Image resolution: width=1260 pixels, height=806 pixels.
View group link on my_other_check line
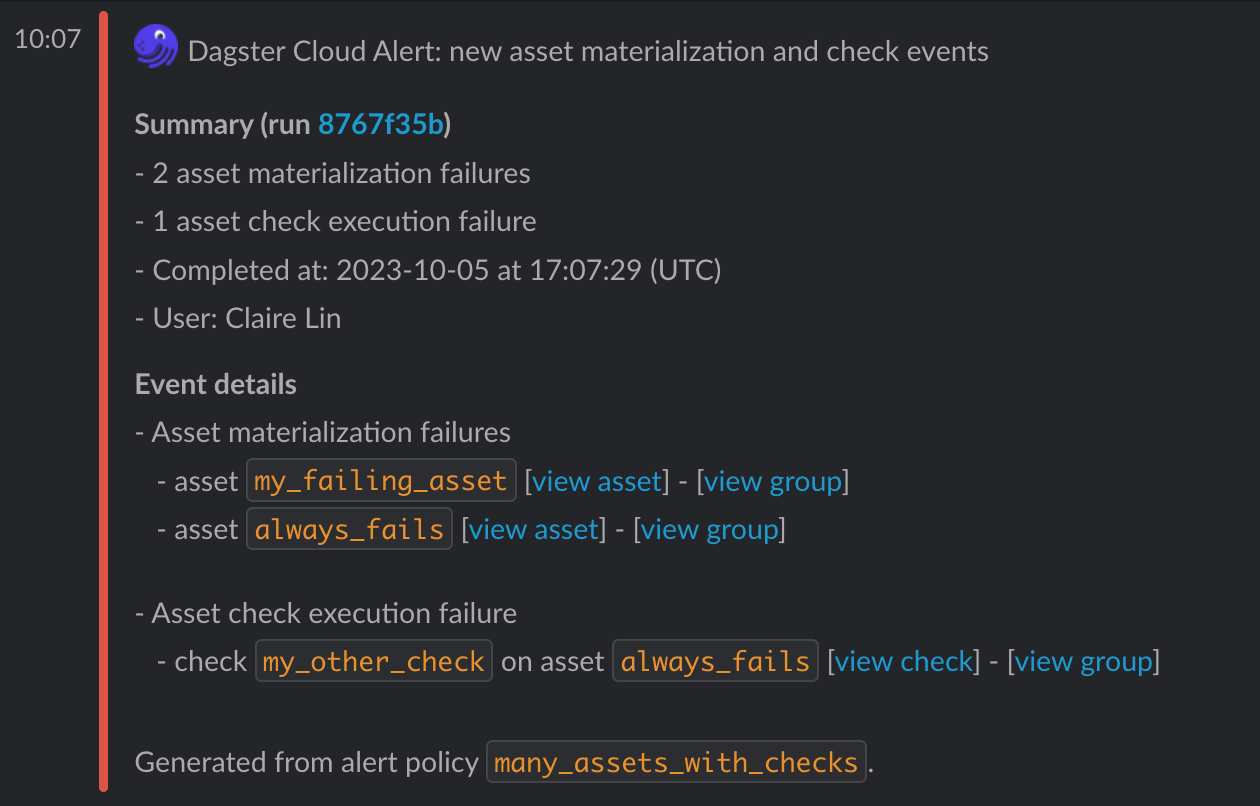coord(1084,661)
